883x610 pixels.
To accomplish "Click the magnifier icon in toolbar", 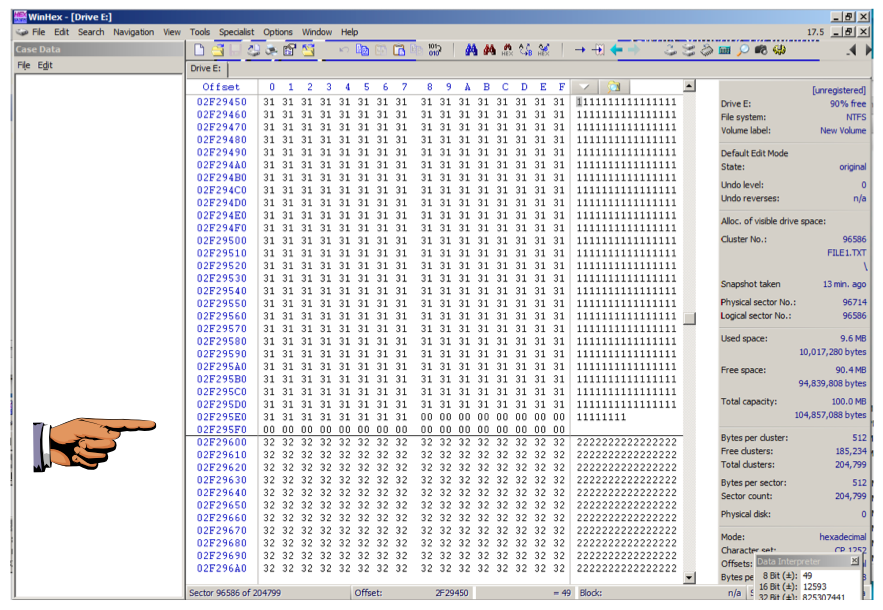I will (743, 49).
